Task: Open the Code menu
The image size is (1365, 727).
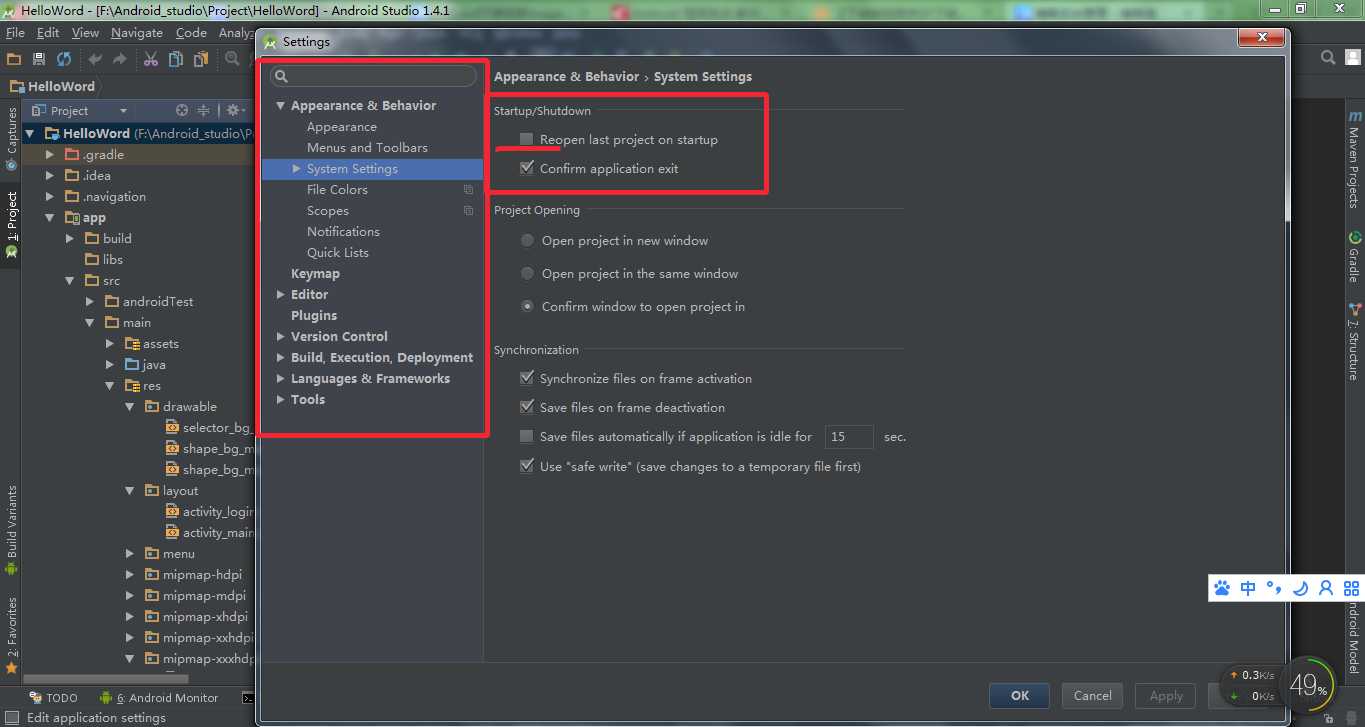Action: click(x=191, y=33)
